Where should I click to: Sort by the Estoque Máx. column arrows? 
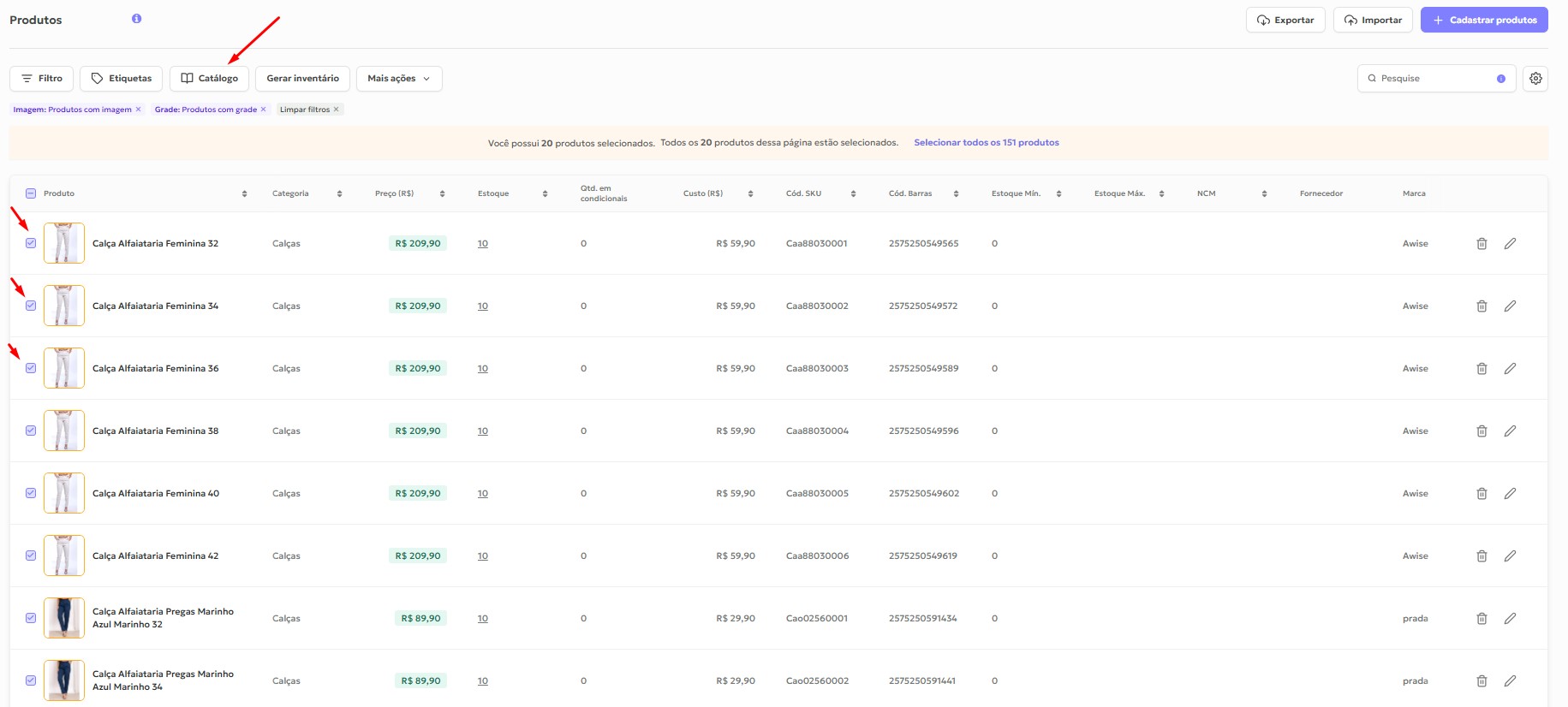click(1161, 194)
